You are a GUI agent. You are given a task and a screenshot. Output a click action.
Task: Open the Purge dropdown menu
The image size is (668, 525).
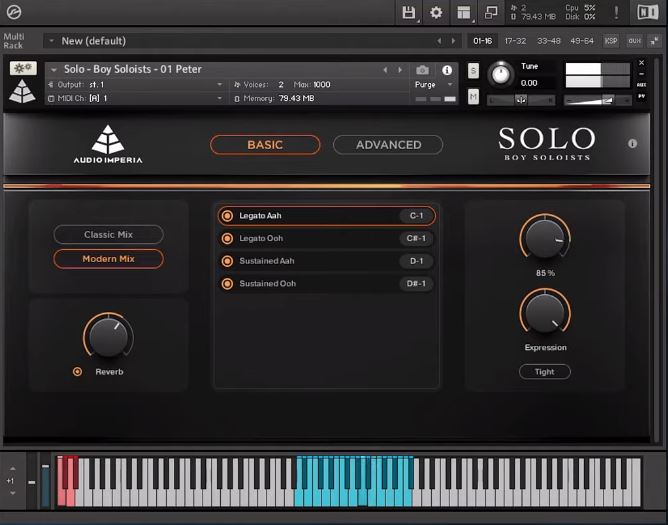pyautogui.click(x=430, y=85)
